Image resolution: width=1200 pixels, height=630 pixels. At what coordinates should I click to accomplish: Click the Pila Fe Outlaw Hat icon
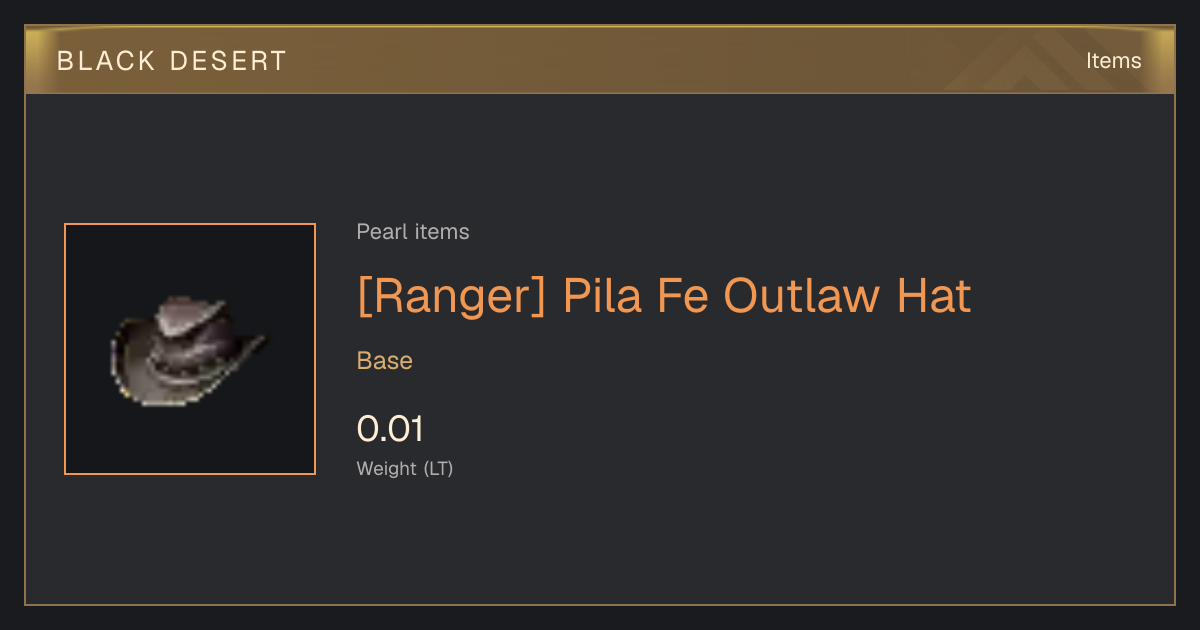(x=188, y=351)
